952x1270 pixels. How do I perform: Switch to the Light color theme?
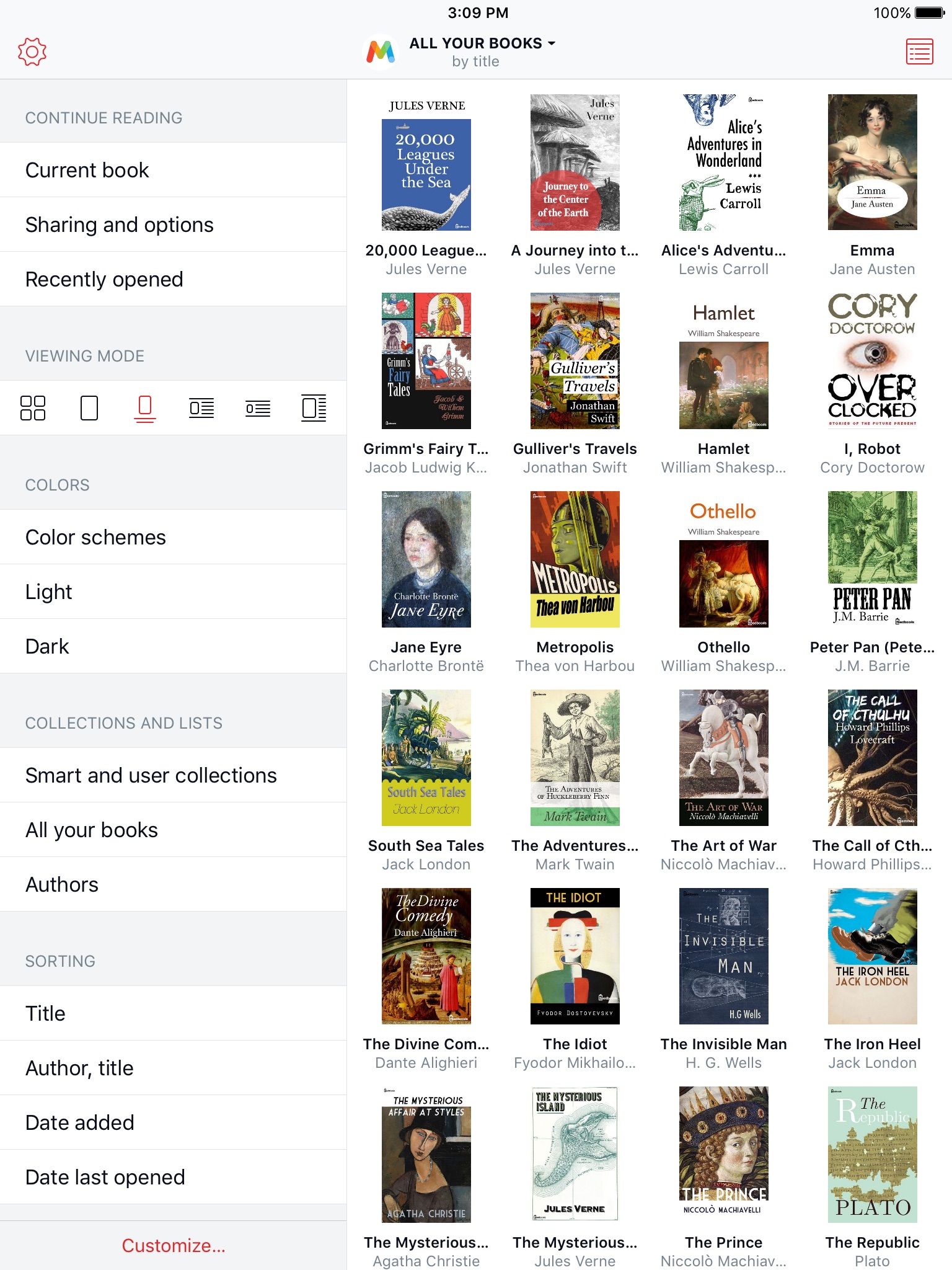pos(174,592)
